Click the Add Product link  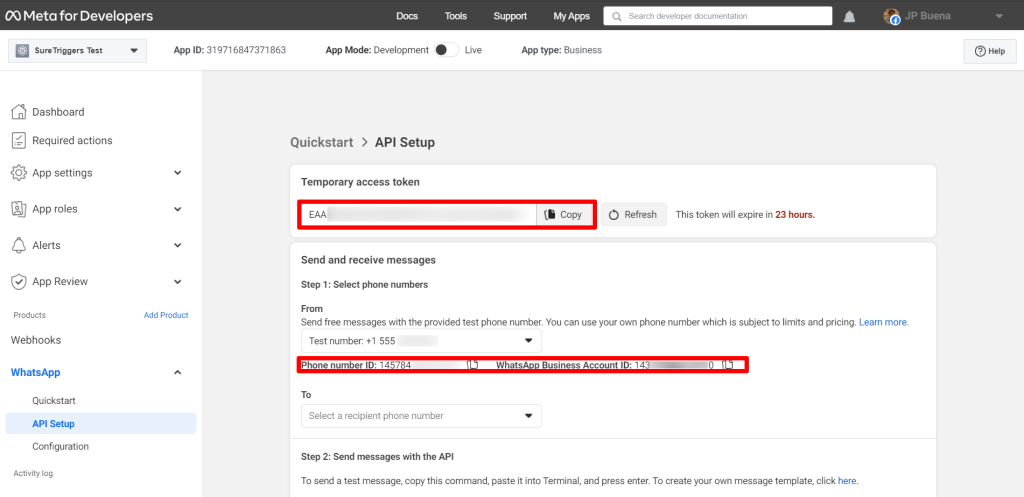tap(166, 315)
